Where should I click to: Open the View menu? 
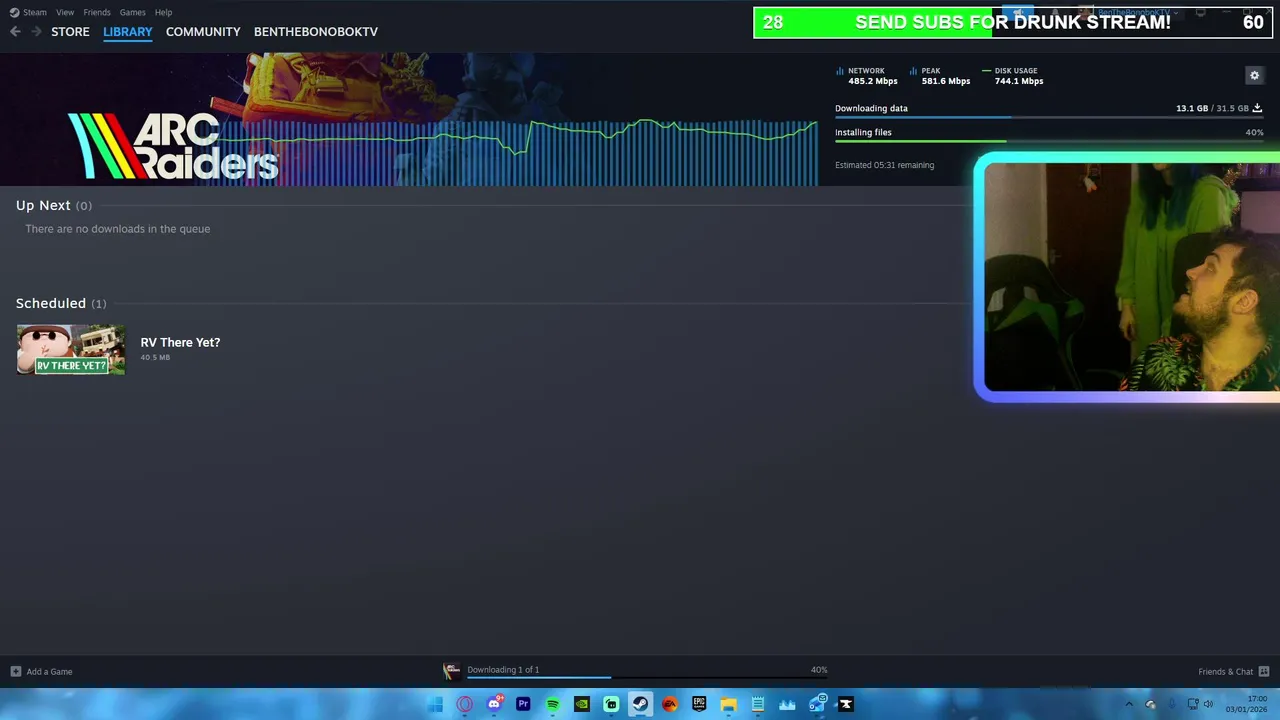(x=65, y=12)
